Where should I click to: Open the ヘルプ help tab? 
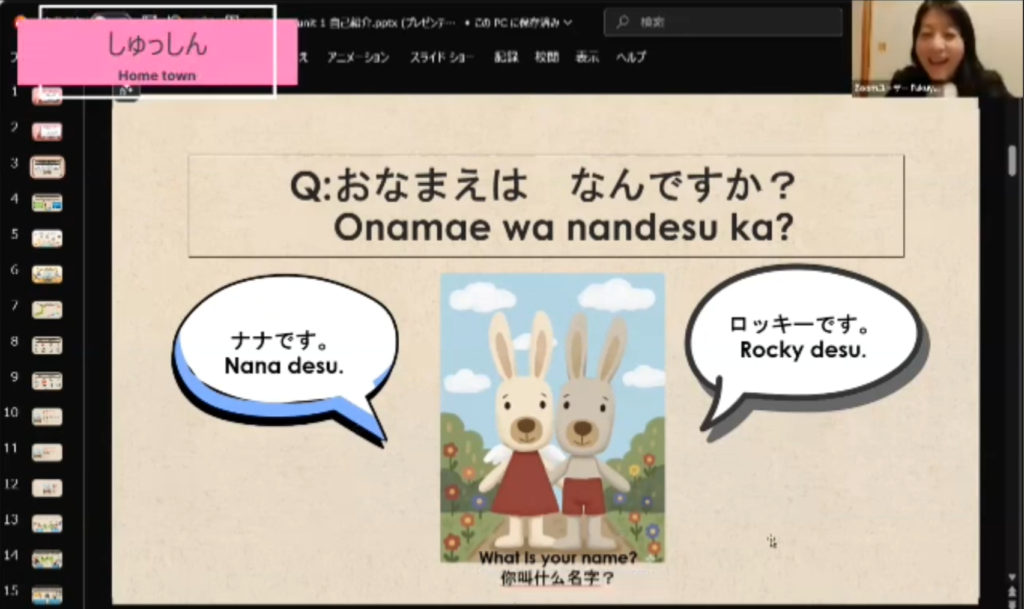(x=632, y=57)
